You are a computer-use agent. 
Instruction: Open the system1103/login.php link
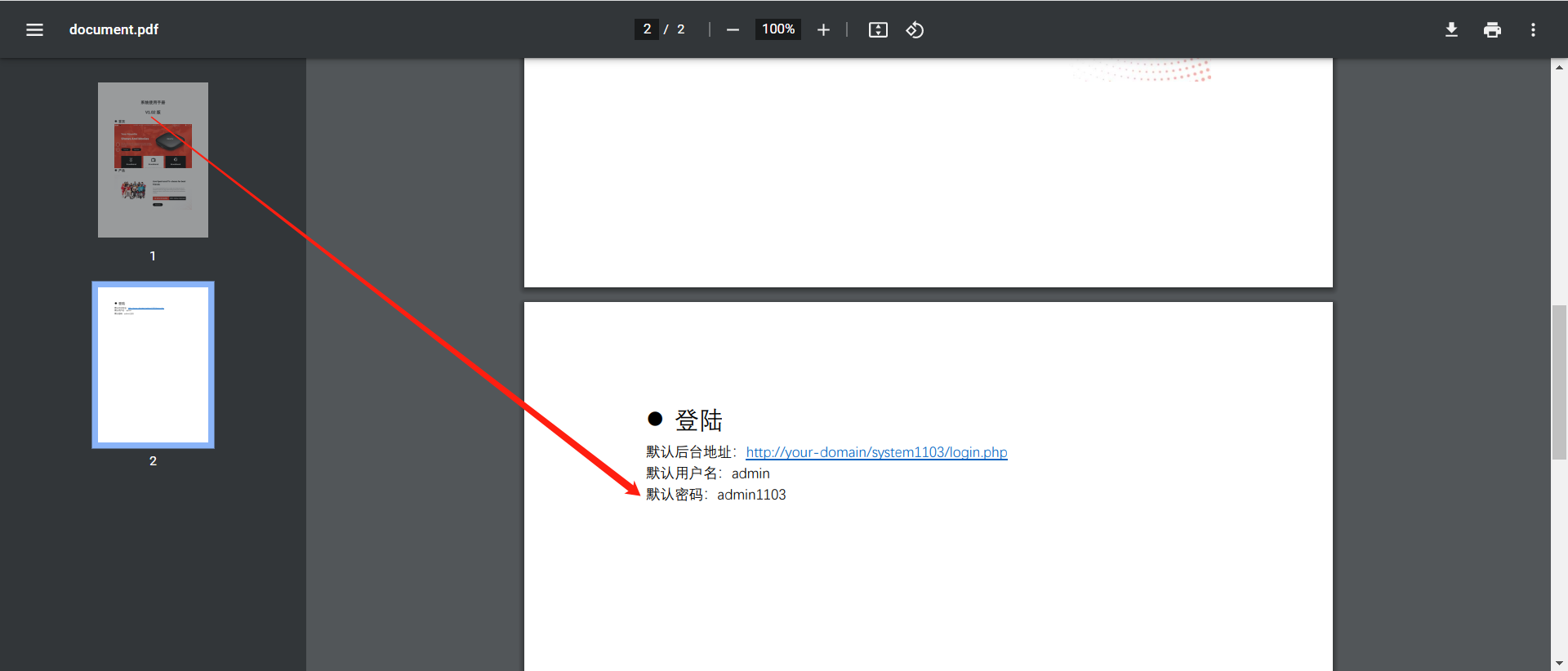coord(876,452)
